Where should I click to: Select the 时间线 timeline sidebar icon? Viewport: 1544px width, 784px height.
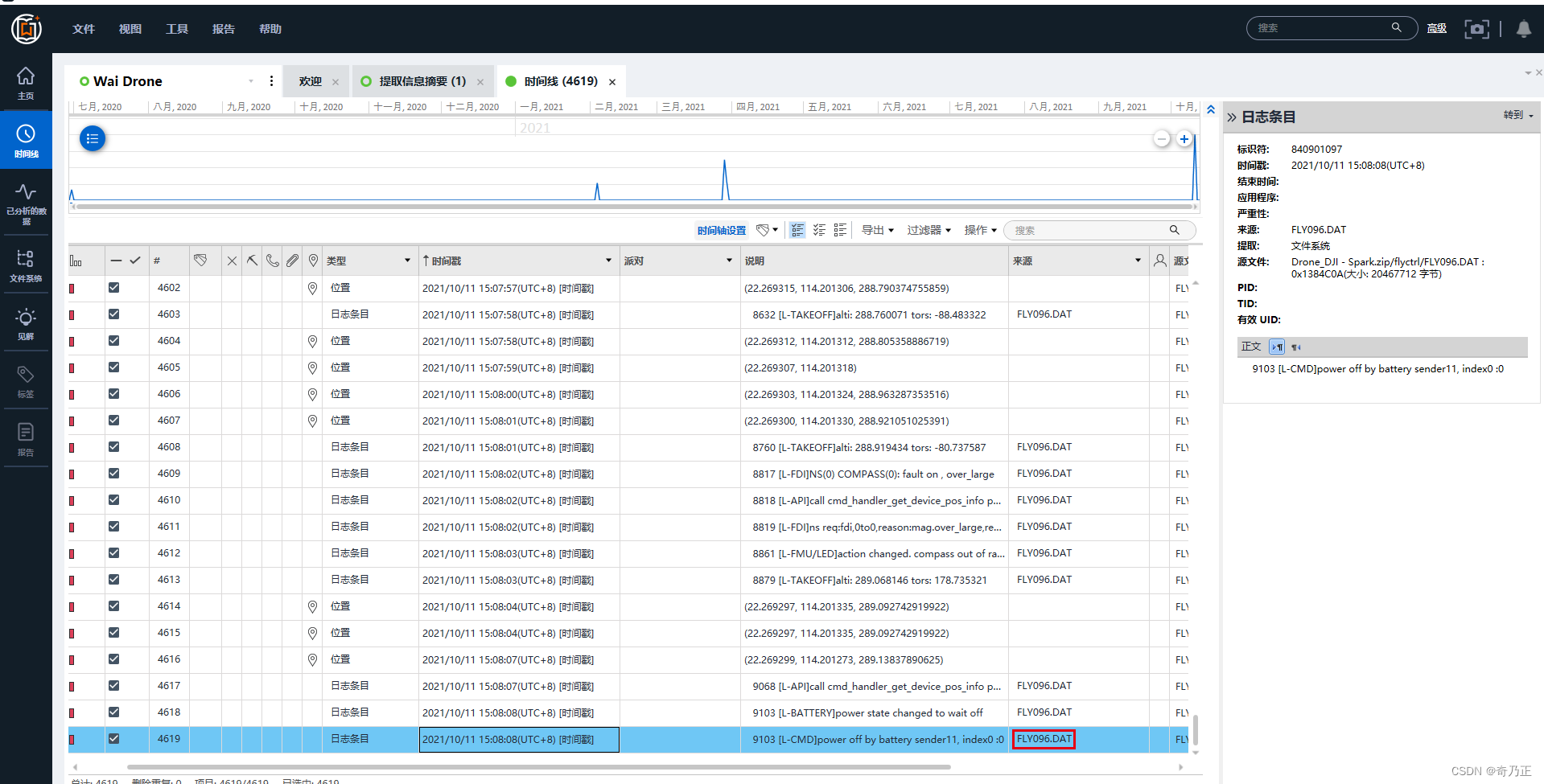(x=26, y=141)
